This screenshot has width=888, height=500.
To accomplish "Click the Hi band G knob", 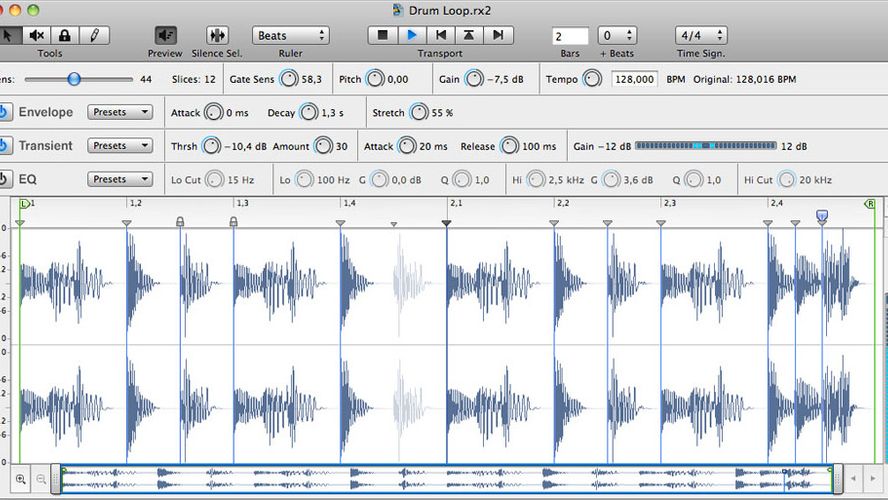I will [x=611, y=180].
